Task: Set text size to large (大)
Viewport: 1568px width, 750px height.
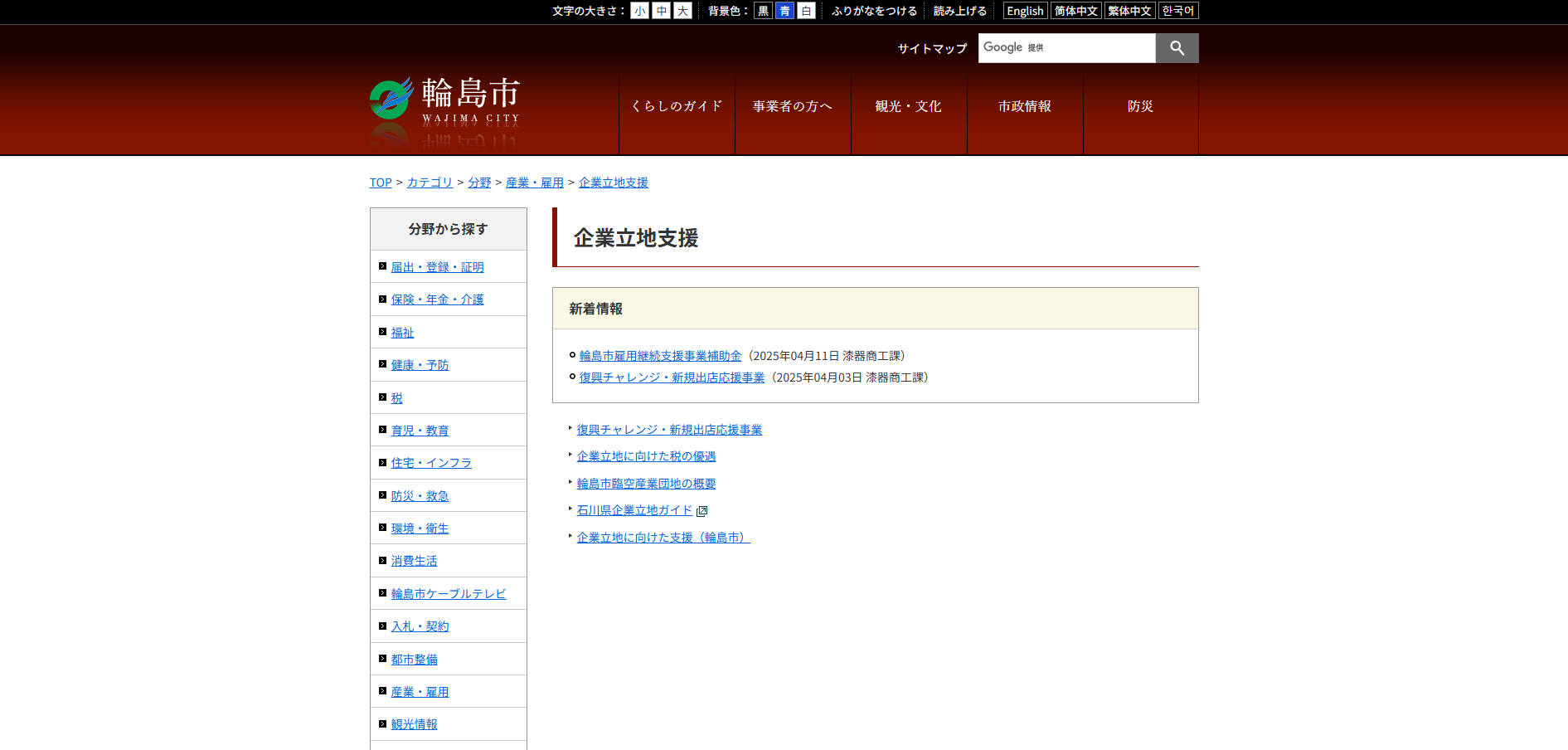Action: point(682,11)
